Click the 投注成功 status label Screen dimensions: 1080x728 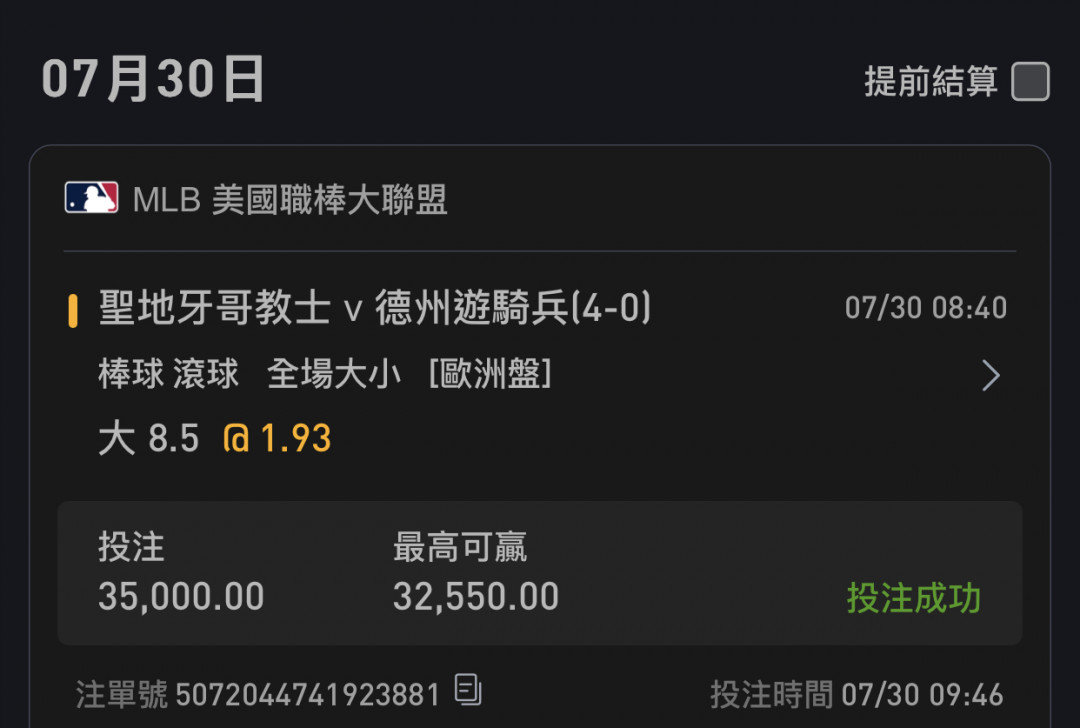pyautogui.click(x=913, y=597)
